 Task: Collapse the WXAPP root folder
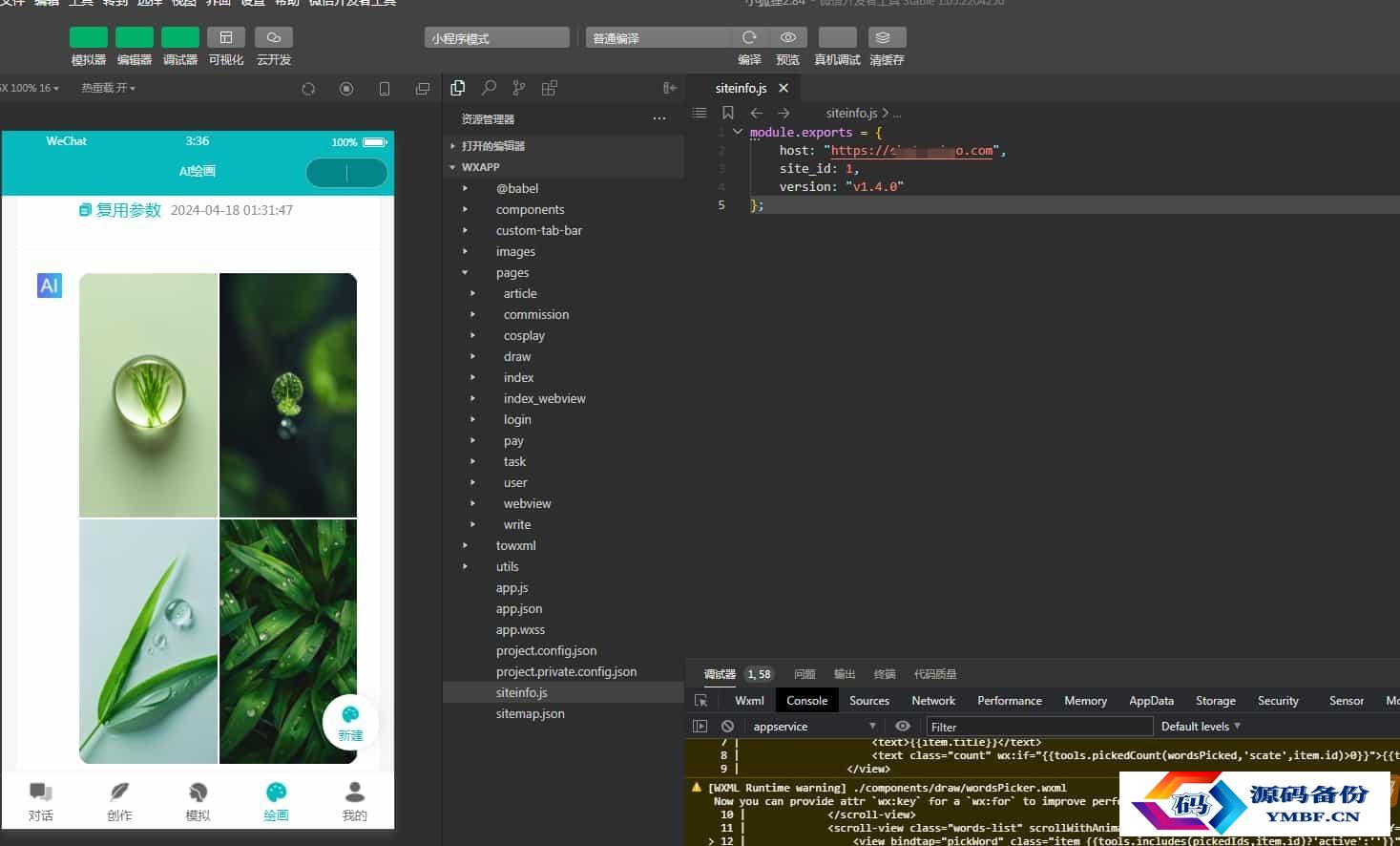(563, 167)
